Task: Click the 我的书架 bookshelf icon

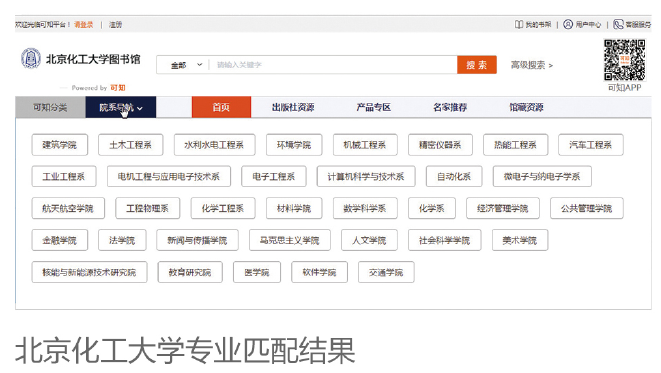Action: click(519, 24)
